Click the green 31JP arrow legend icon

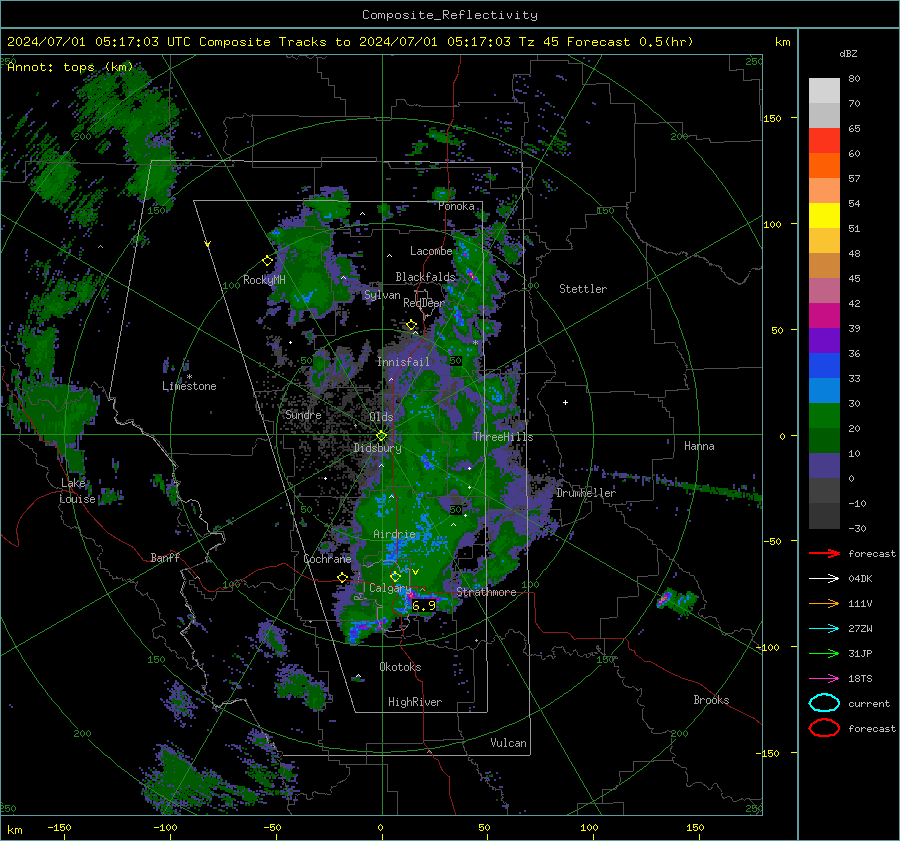tap(824, 653)
